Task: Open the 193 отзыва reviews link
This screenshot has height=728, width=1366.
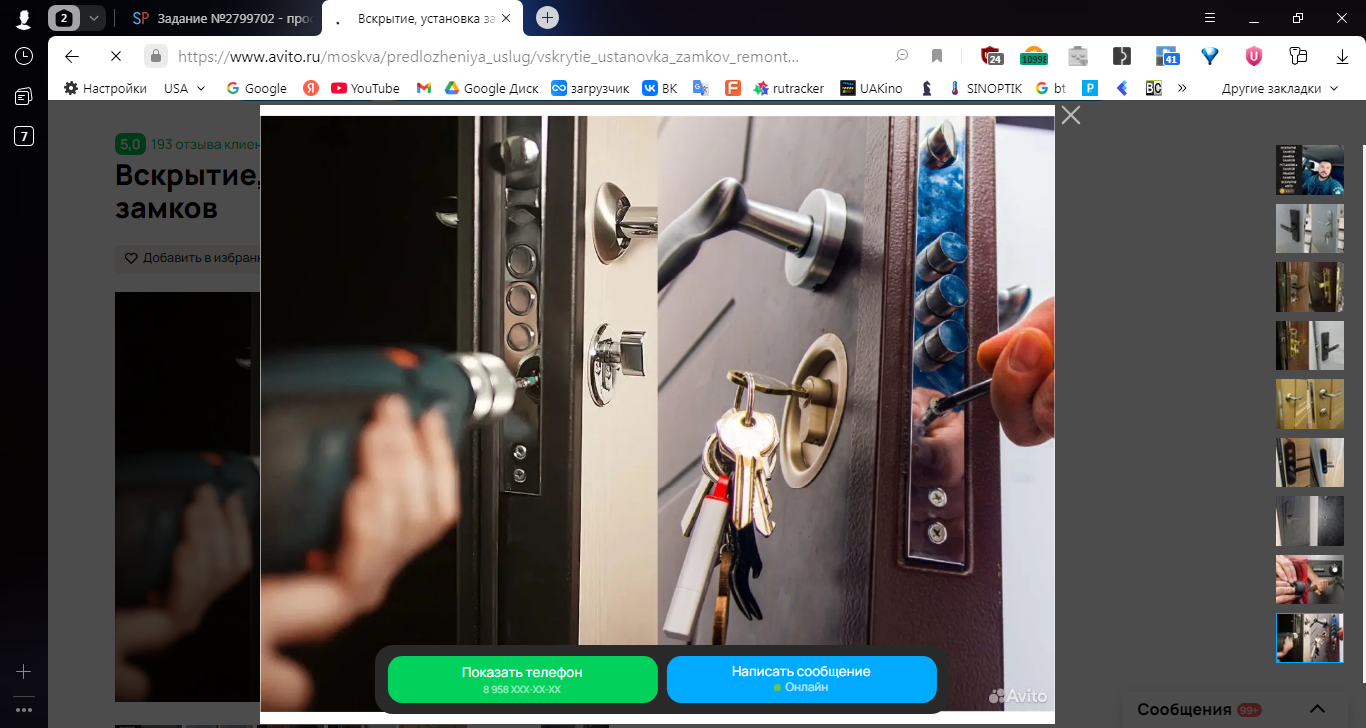Action: pos(205,144)
